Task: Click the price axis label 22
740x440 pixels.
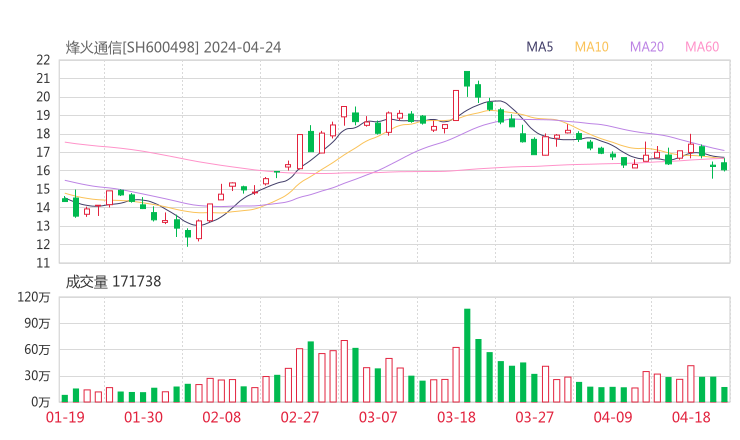Action: [43, 60]
